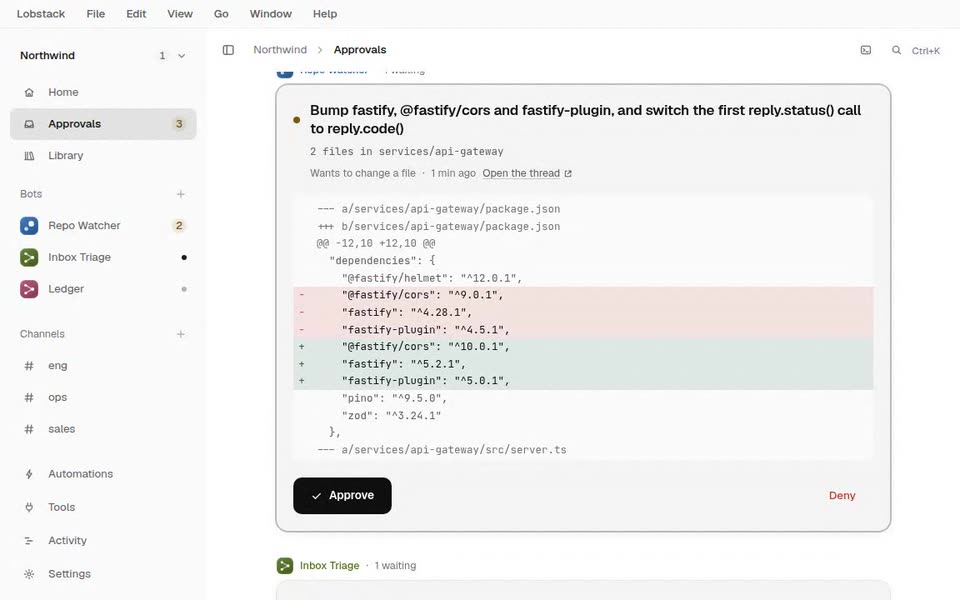Click 'Wants to change a file' text
Viewport: 960px width, 600px height.
tap(362, 173)
